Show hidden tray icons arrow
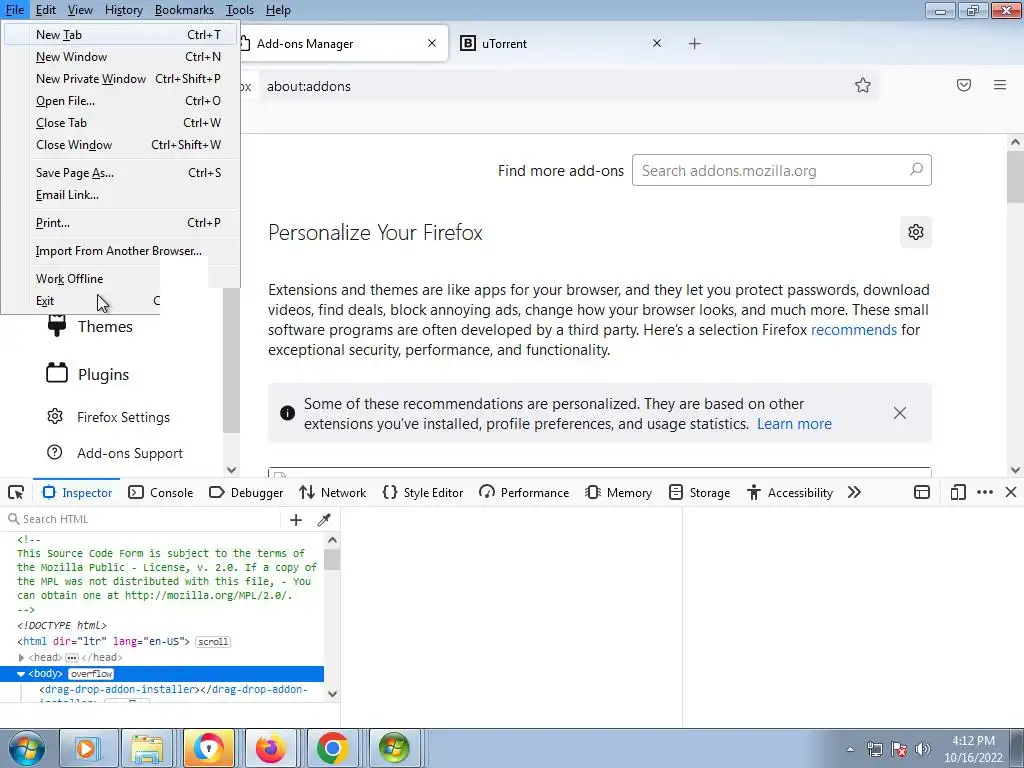Screen dimensions: 1024x768 coord(850,749)
